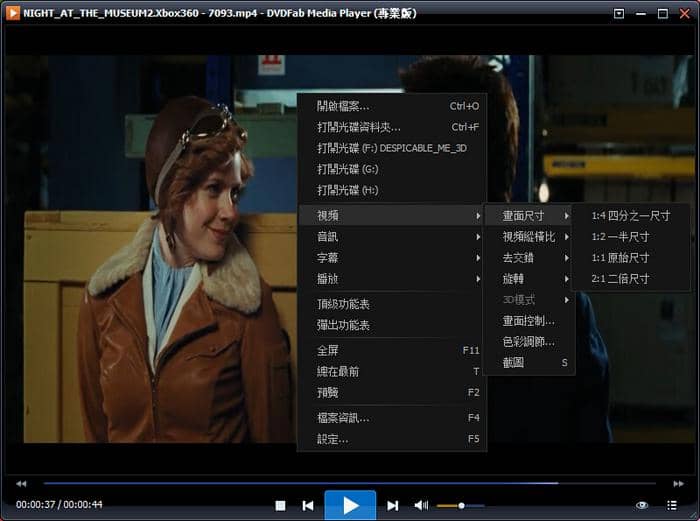Expand the 字幕 submenu
Screen dimensions: 700x521
coord(392,258)
